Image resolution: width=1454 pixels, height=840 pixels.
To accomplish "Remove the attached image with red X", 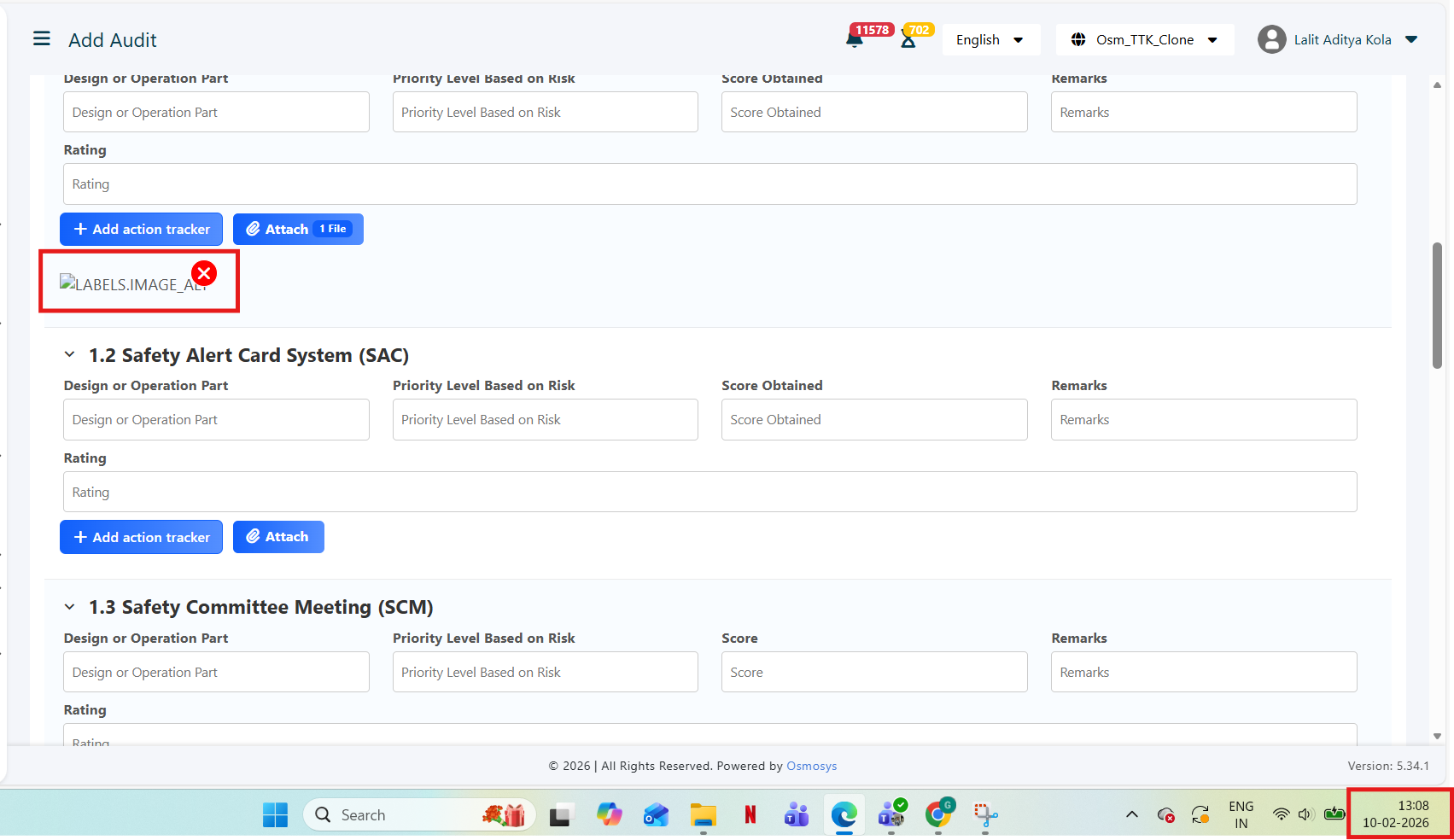I will (204, 273).
